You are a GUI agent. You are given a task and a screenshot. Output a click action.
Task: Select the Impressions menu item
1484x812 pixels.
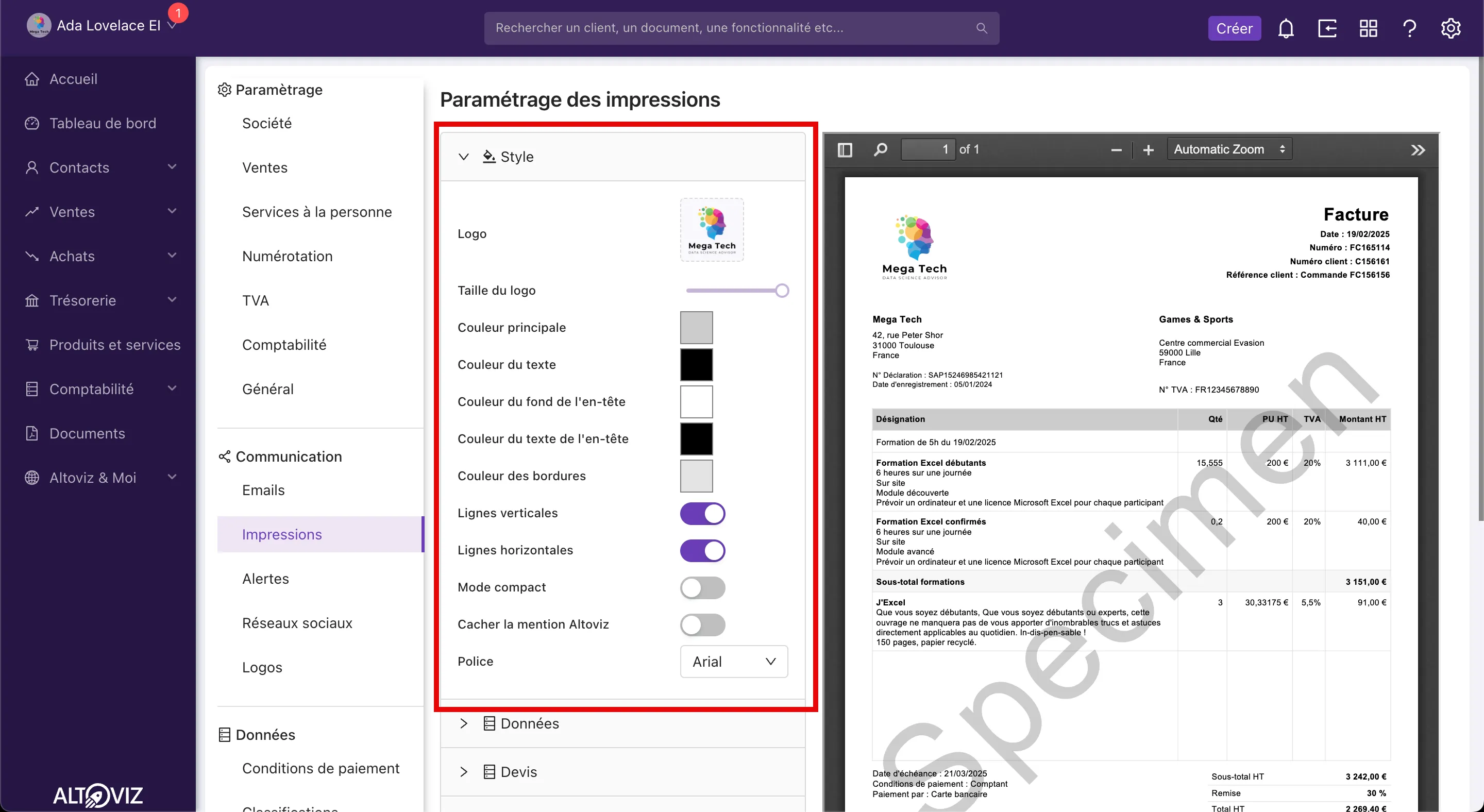click(321, 534)
